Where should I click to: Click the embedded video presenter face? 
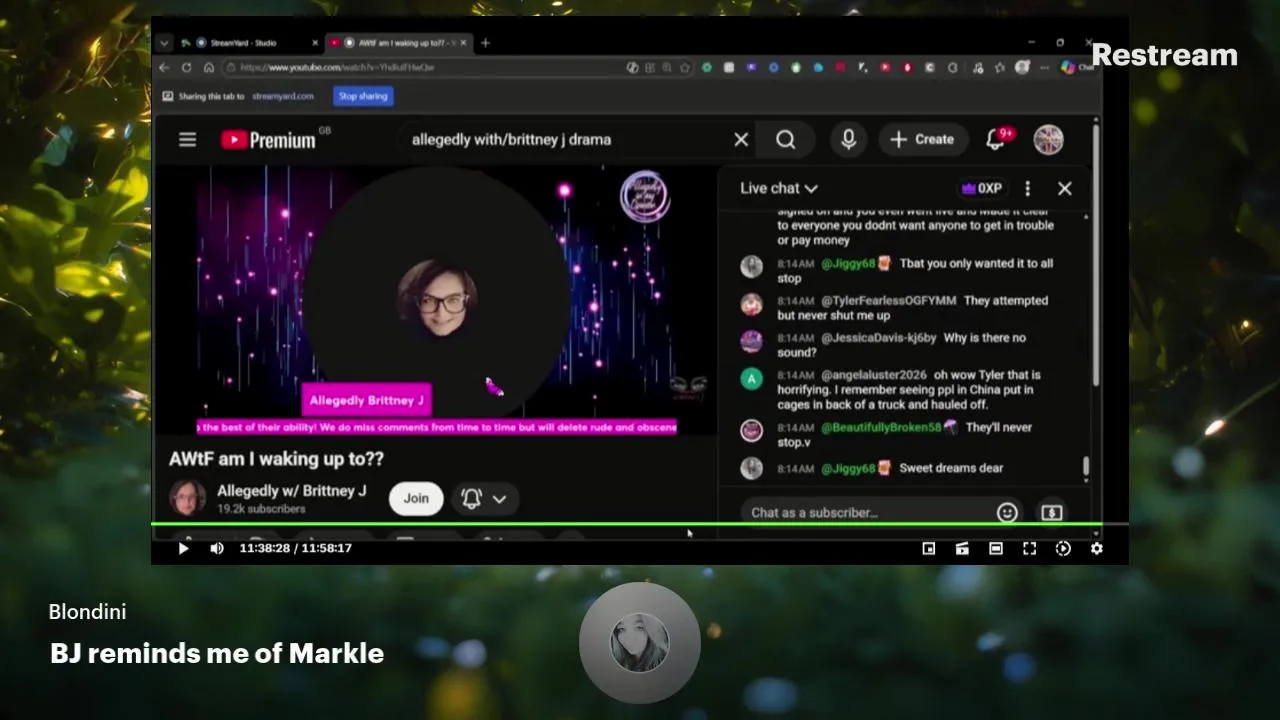[437, 298]
